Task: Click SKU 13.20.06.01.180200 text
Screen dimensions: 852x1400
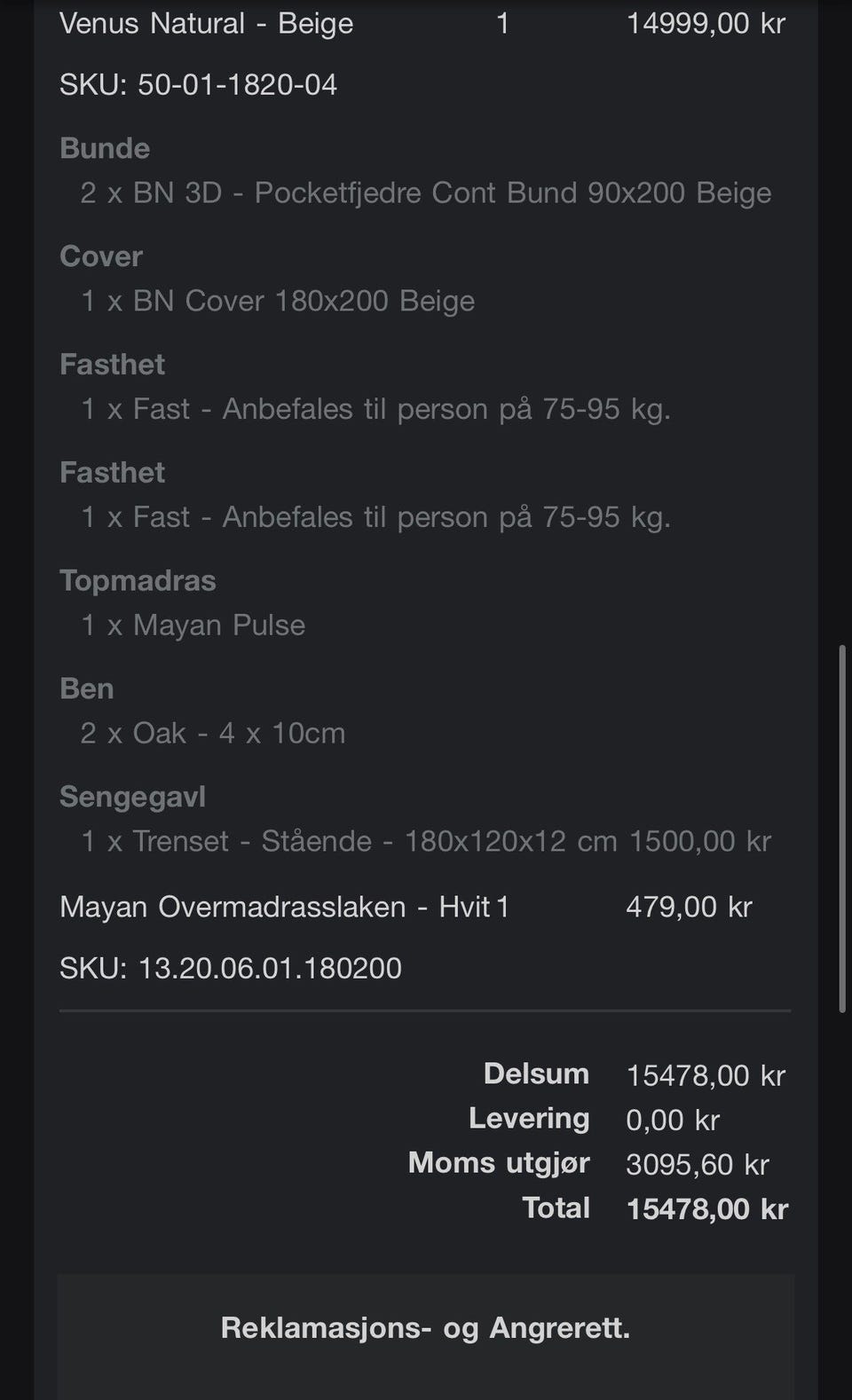Action: click(230, 967)
